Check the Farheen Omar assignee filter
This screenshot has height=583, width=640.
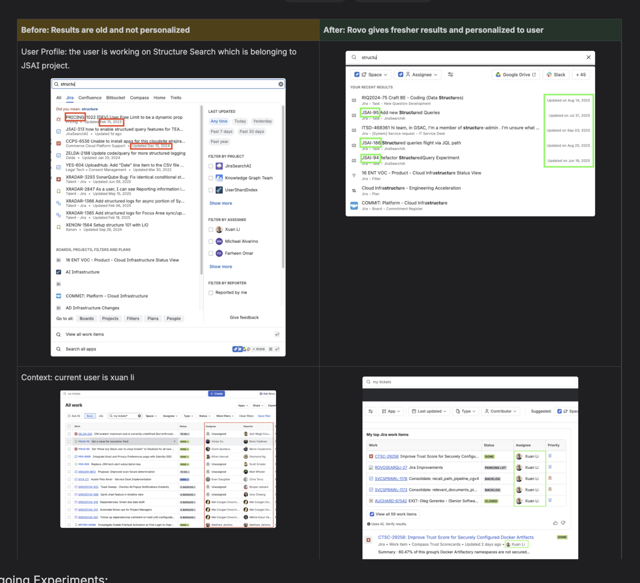211,253
